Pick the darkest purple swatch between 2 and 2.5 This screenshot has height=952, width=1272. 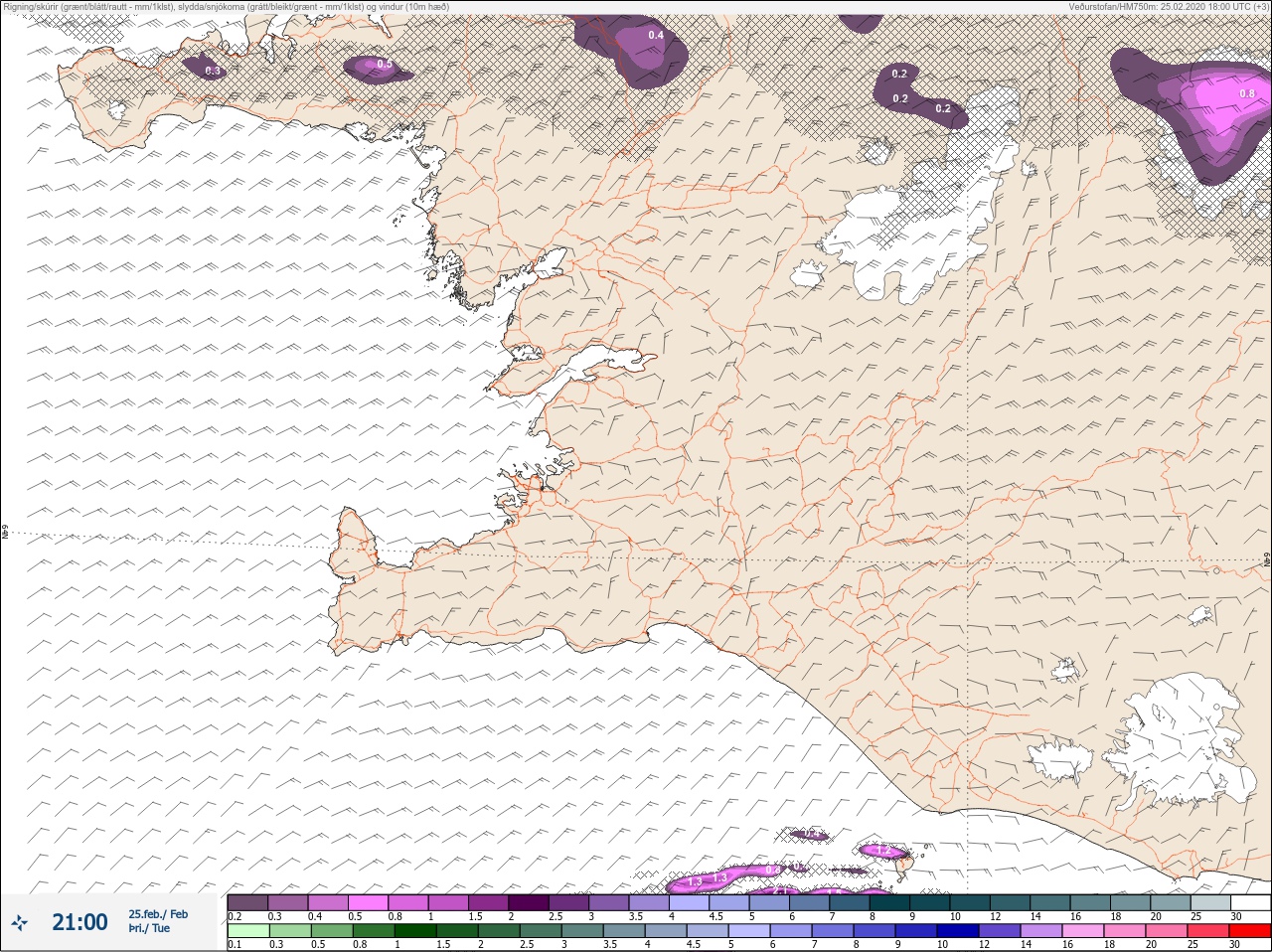[x=531, y=901]
